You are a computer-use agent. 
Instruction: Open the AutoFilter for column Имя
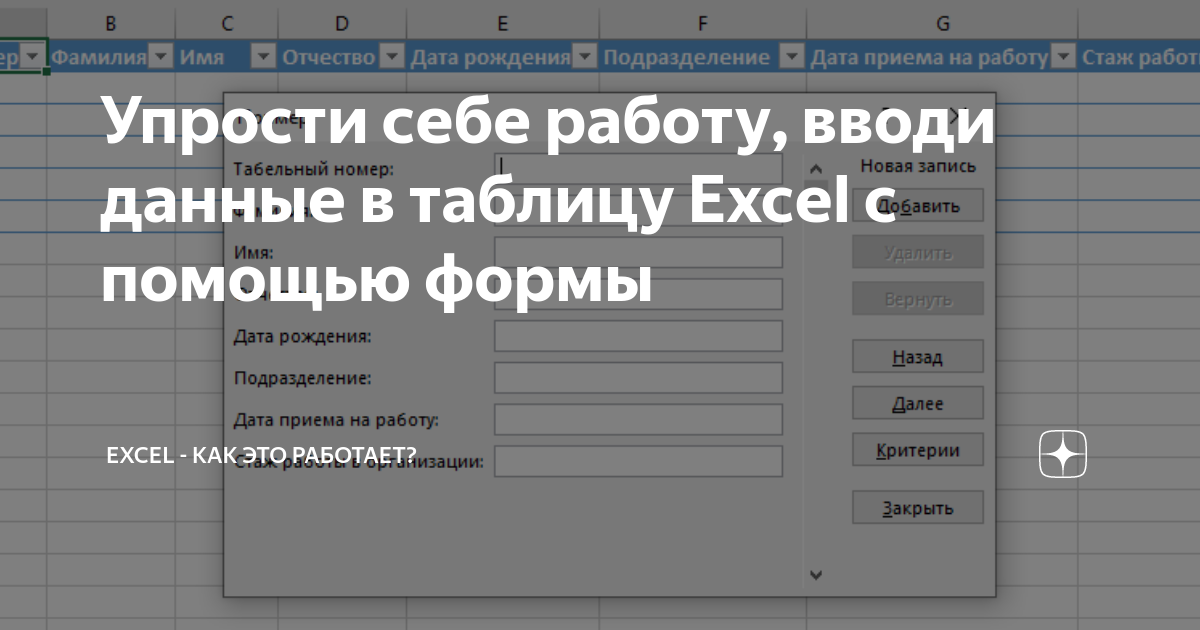263,57
